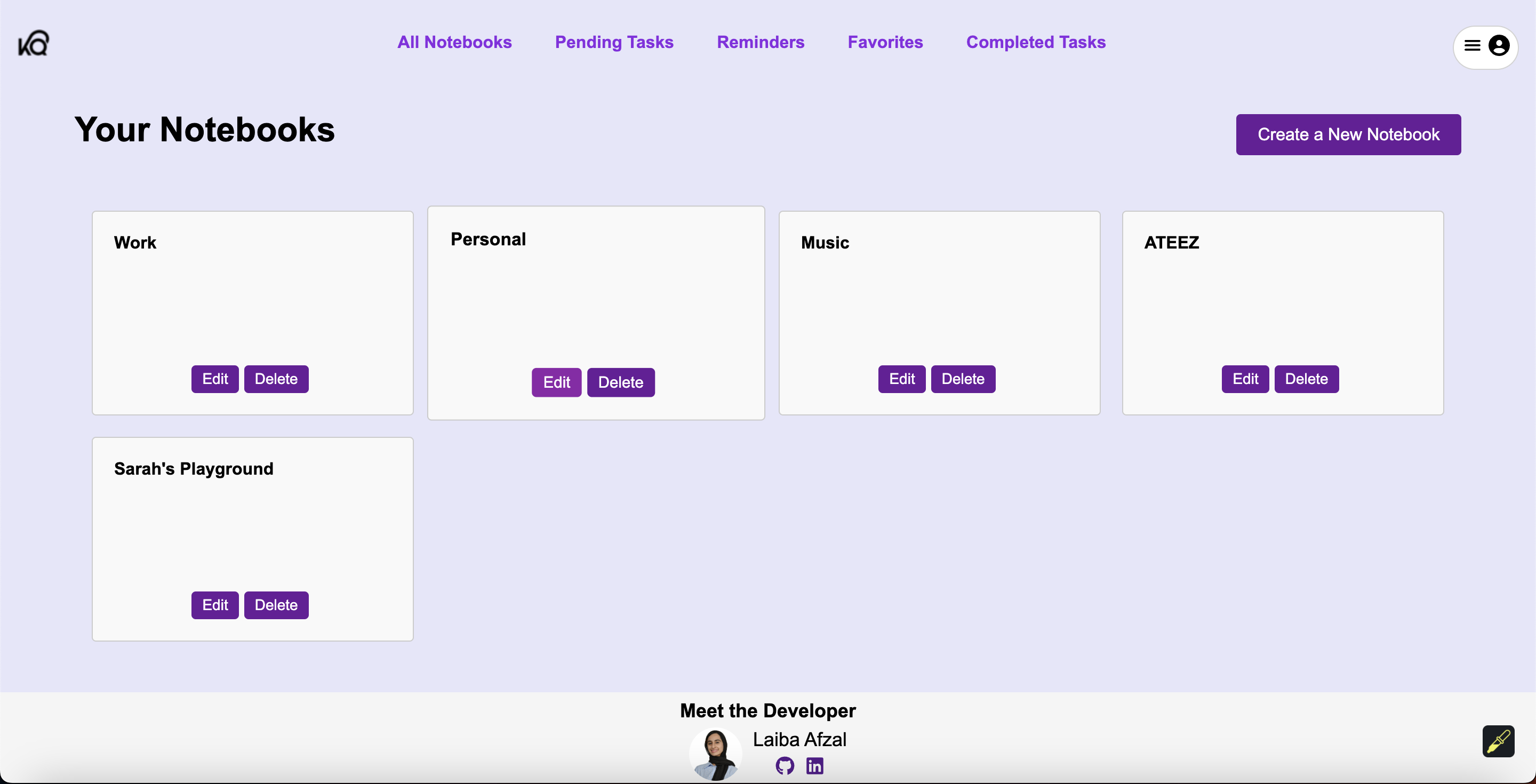Switch to the Reminders tab
1536x784 pixels.
pyautogui.click(x=760, y=42)
